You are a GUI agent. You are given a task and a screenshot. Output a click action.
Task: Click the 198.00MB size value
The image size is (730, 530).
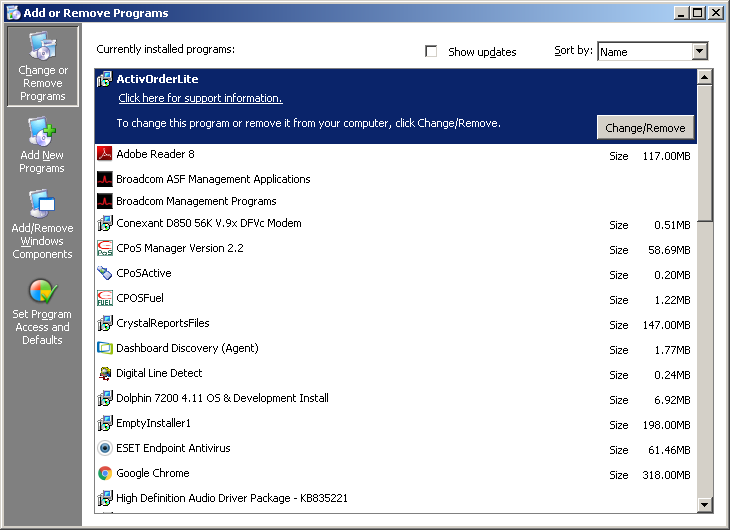click(x=666, y=425)
